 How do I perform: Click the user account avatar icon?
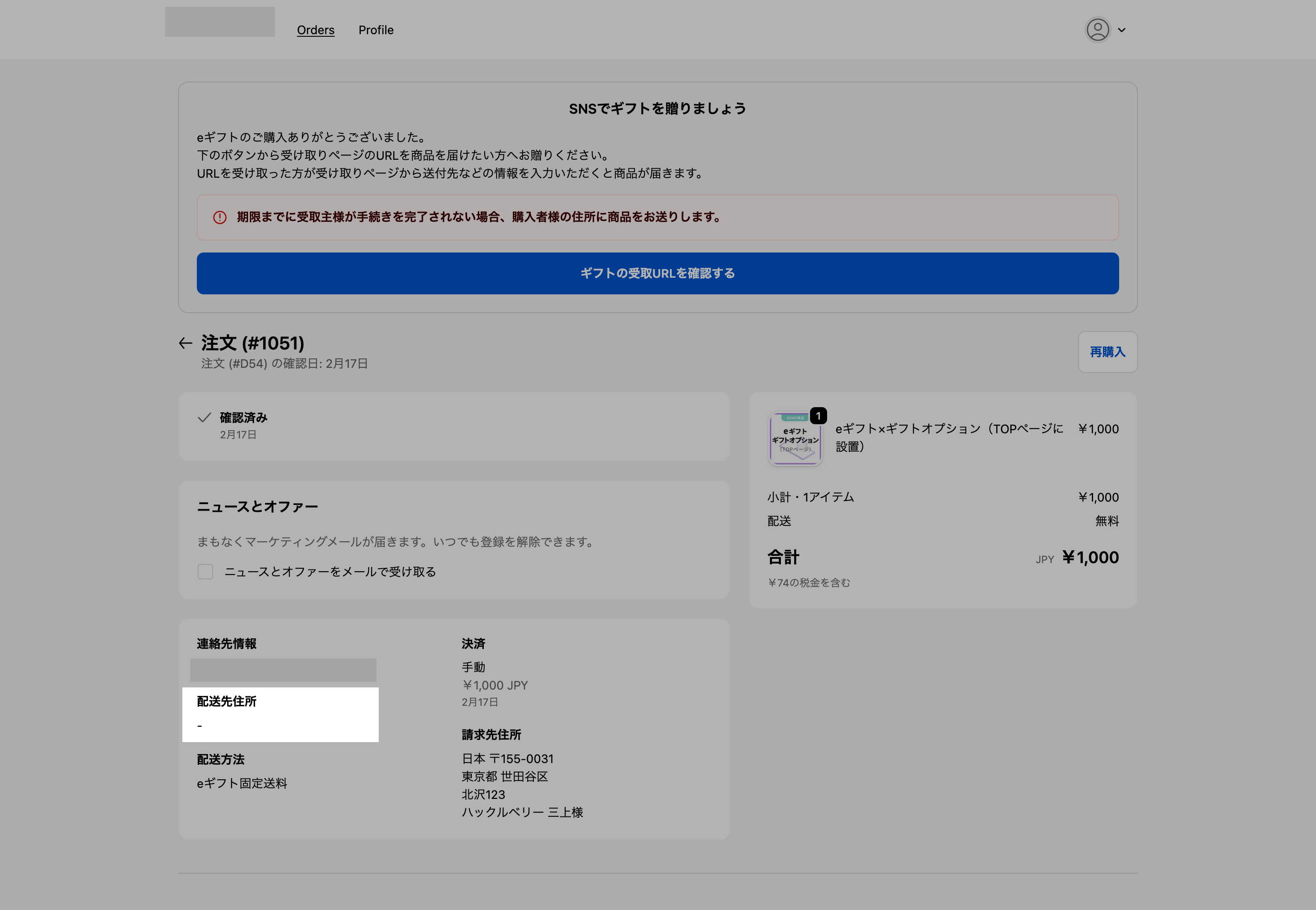click(x=1097, y=29)
